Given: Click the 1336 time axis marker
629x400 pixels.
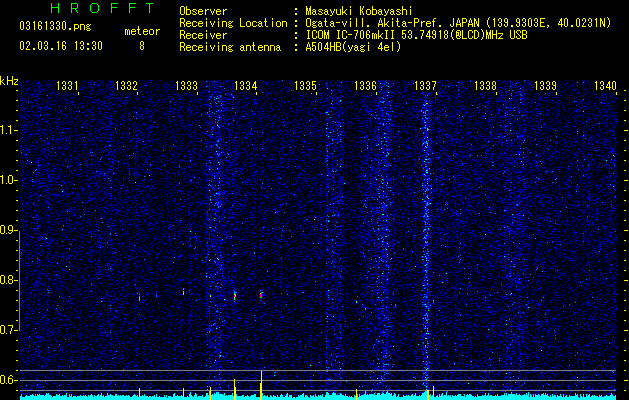Looking at the screenshot, I should coord(365,85).
